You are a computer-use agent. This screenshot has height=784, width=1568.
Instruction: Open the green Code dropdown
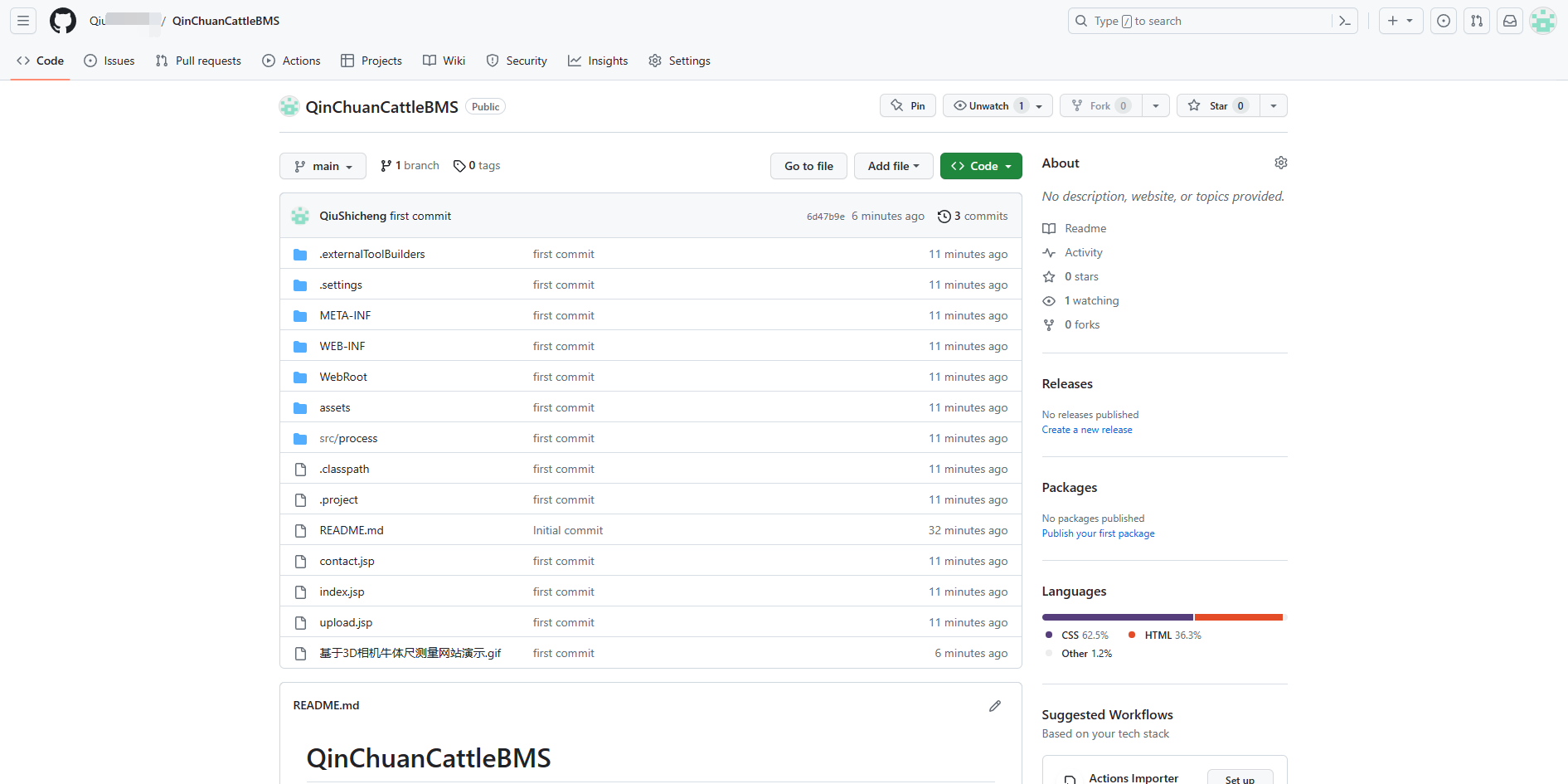tap(981, 166)
